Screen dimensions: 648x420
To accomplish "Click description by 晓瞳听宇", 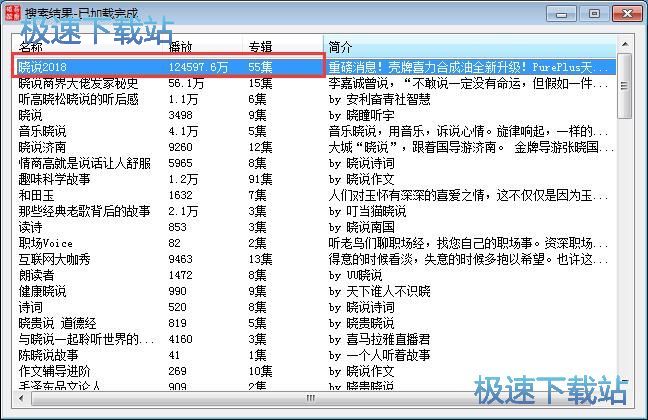I will point(362,115).
